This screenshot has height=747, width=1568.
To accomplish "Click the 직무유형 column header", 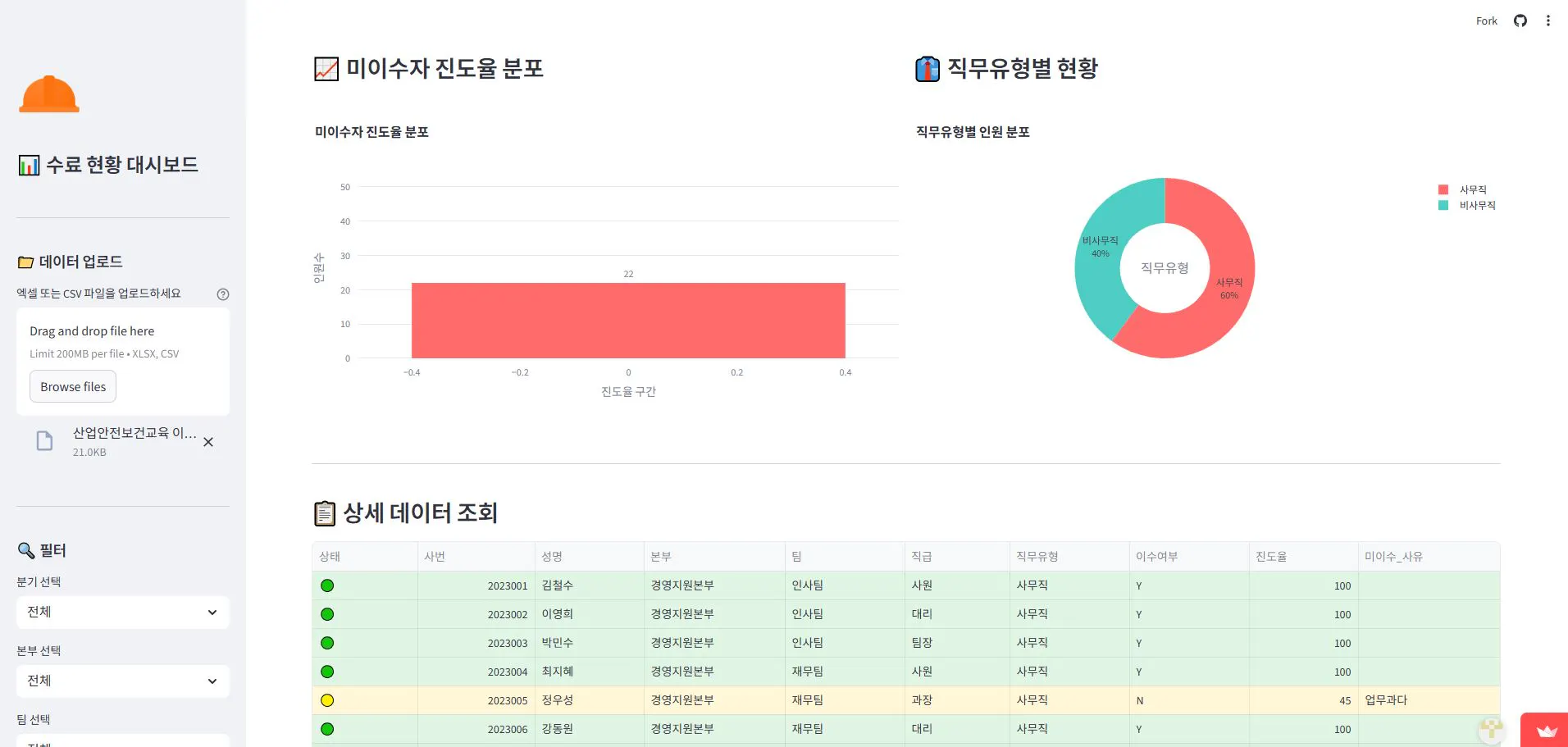I will 1069,557.
